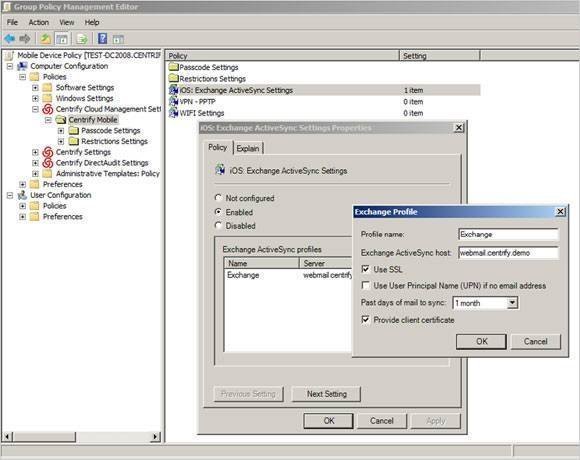Click the Centrify Cloud Management red swirl icon

tap(48, 109)
